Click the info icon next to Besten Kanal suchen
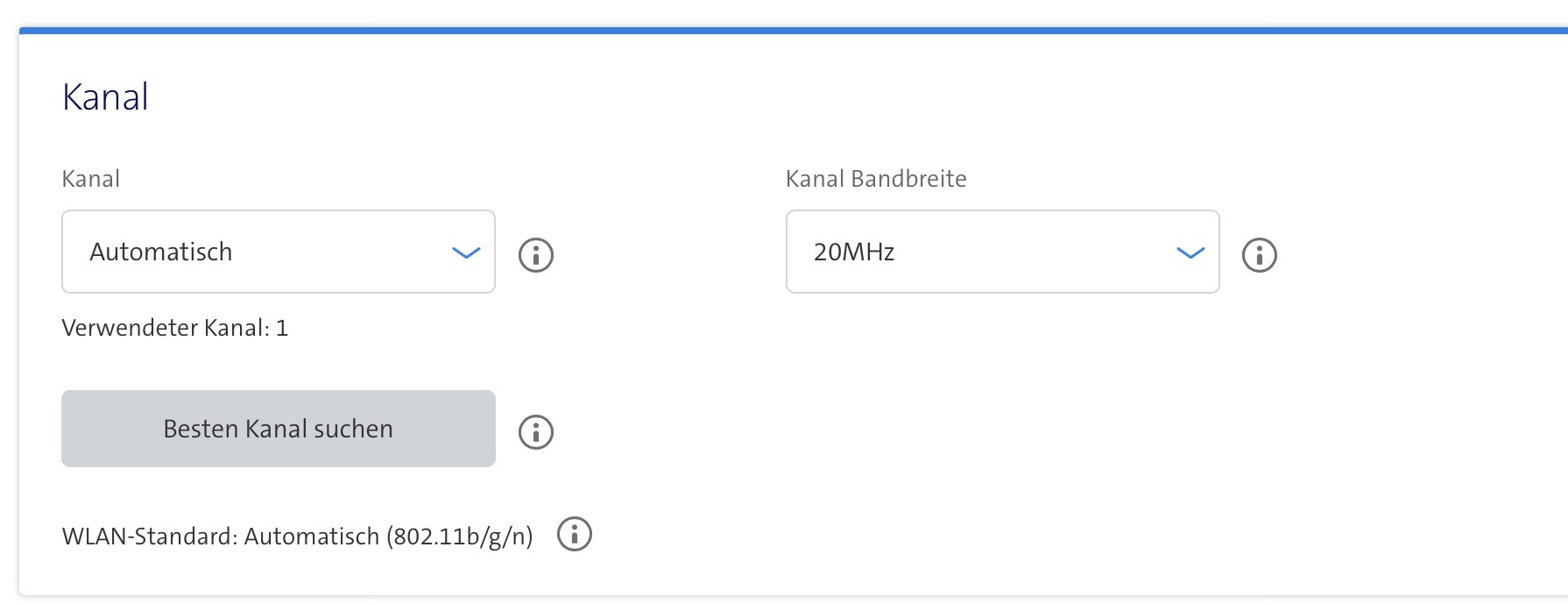The height and width of the screenshot is (604, 1568). click(536, 430)
